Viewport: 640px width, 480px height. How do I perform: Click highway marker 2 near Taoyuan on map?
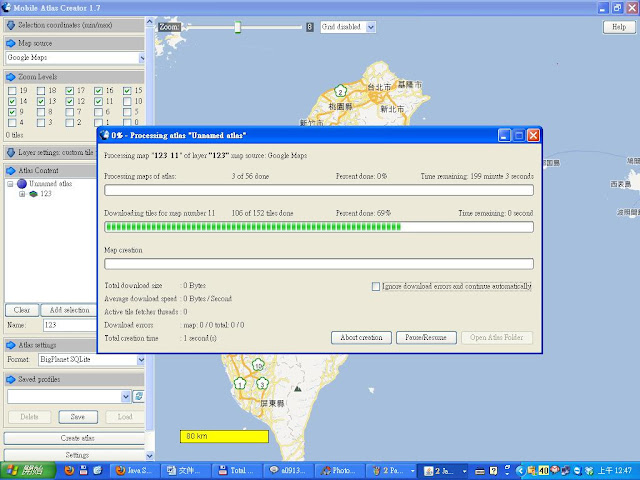(340, 91)
